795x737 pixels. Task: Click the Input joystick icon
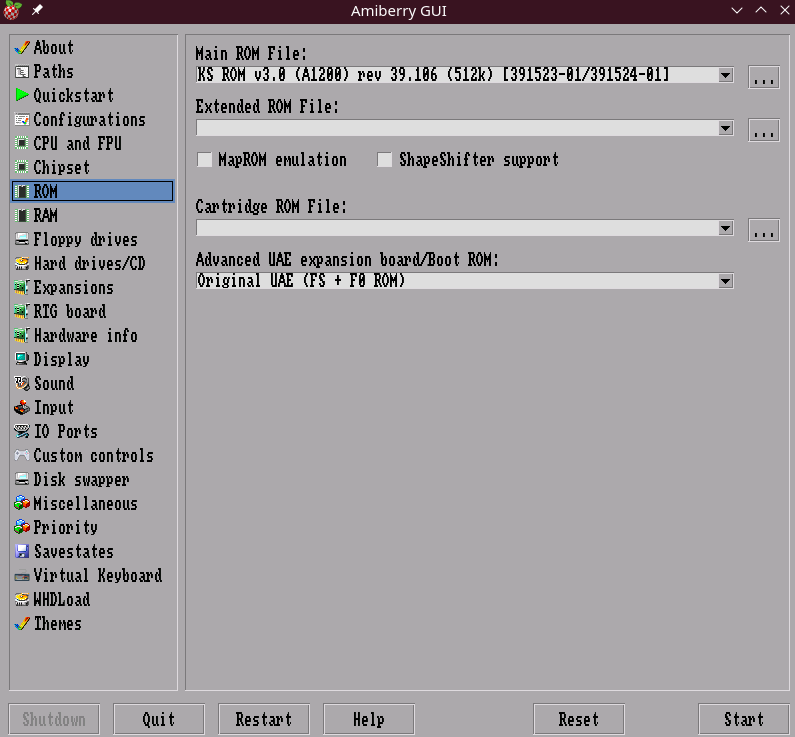click(22, 408)
